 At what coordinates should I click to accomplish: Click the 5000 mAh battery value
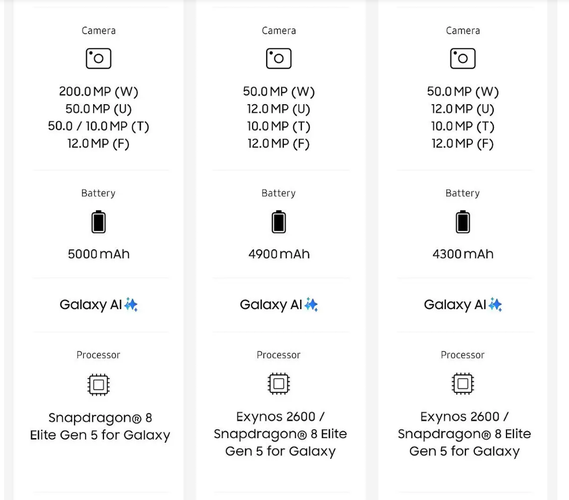tap(98, 254)
